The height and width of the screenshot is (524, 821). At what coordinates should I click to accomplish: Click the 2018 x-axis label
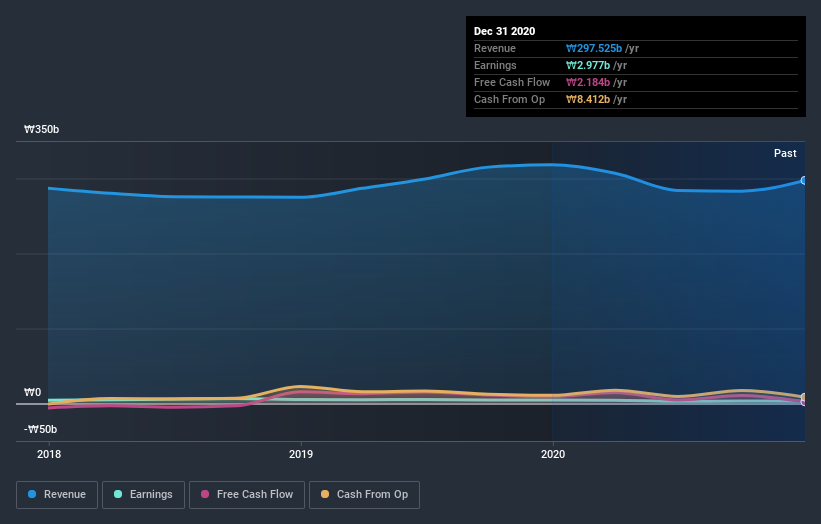49,454
